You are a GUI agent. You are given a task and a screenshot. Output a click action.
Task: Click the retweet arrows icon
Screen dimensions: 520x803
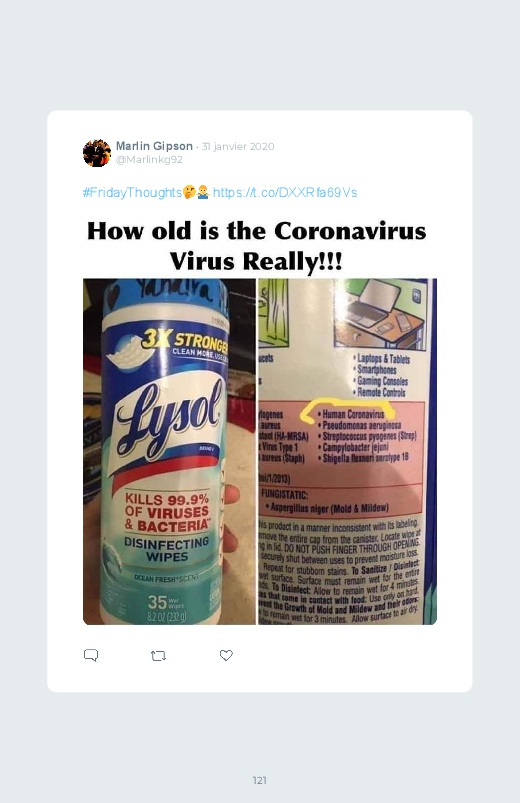pos(158,656)
